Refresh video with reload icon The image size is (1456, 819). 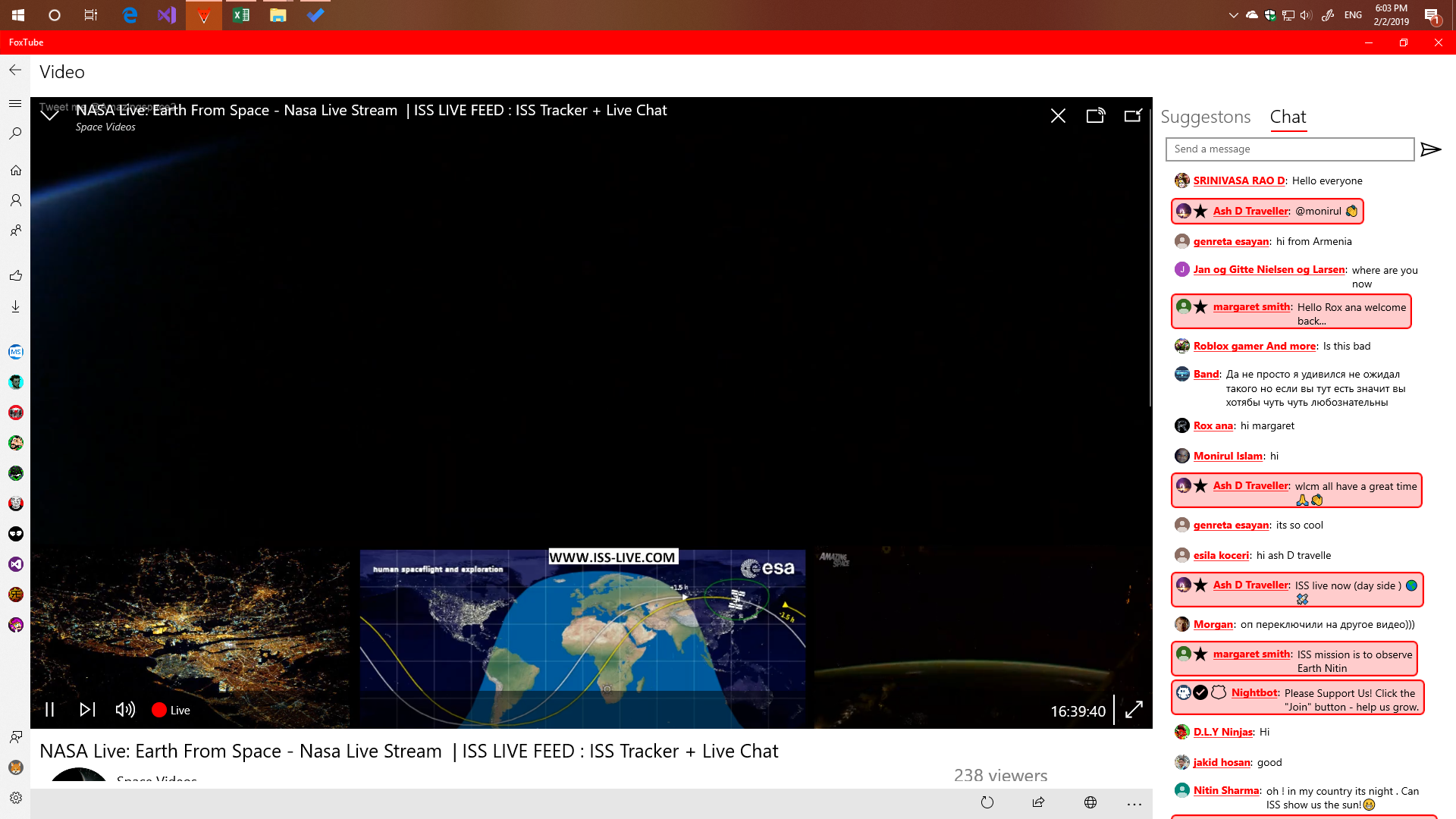click(x=987, y=803)
